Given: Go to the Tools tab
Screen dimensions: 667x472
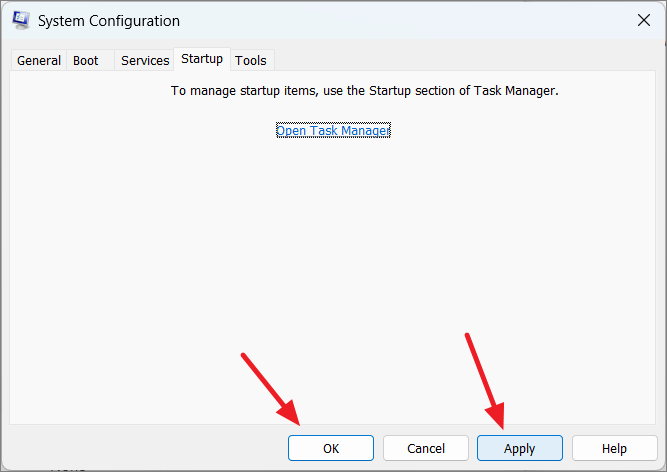Looking at the screenshot, I should [x=251, y=60].
